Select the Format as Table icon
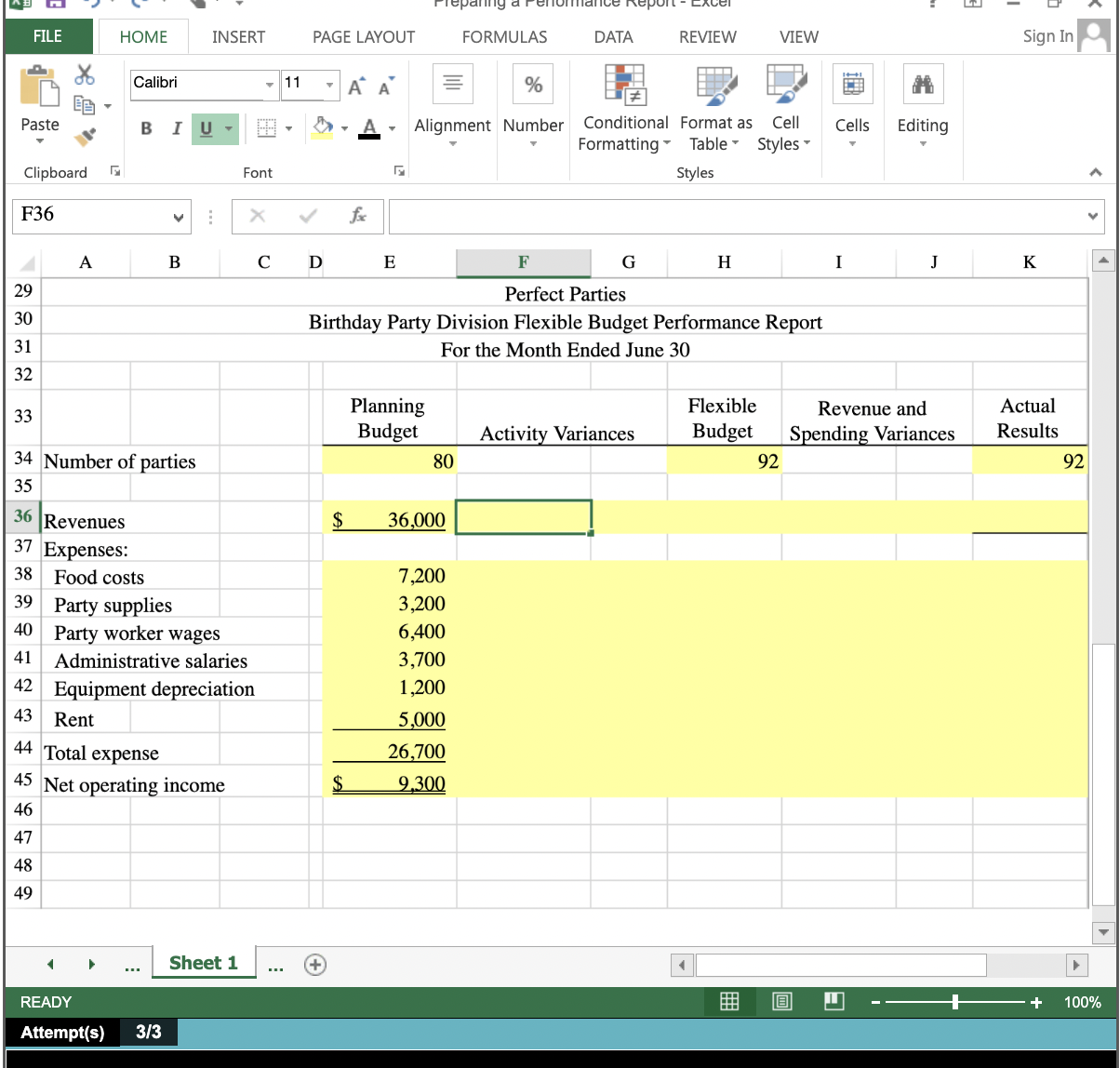 714,86
